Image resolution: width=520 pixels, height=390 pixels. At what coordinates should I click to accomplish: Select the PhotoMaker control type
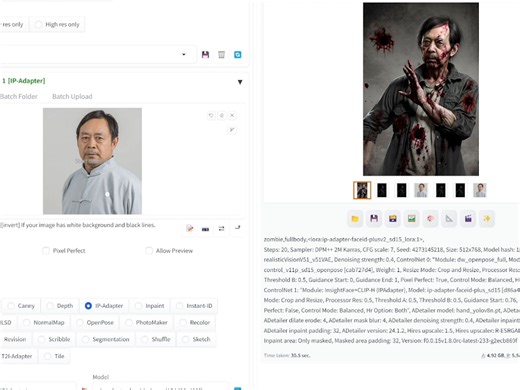click(147, 322)
